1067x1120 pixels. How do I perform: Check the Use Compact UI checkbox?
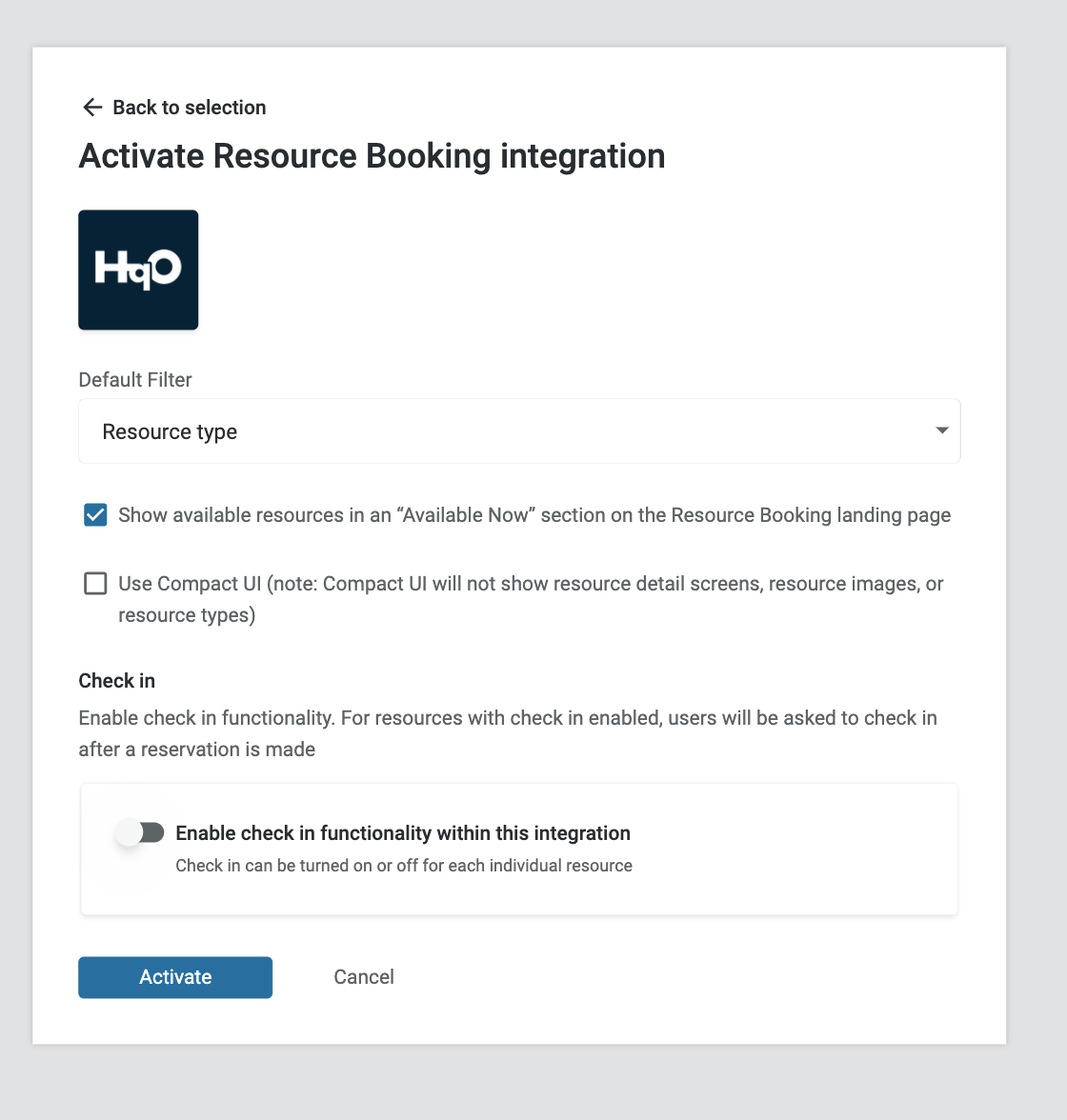tap(95, 584)
